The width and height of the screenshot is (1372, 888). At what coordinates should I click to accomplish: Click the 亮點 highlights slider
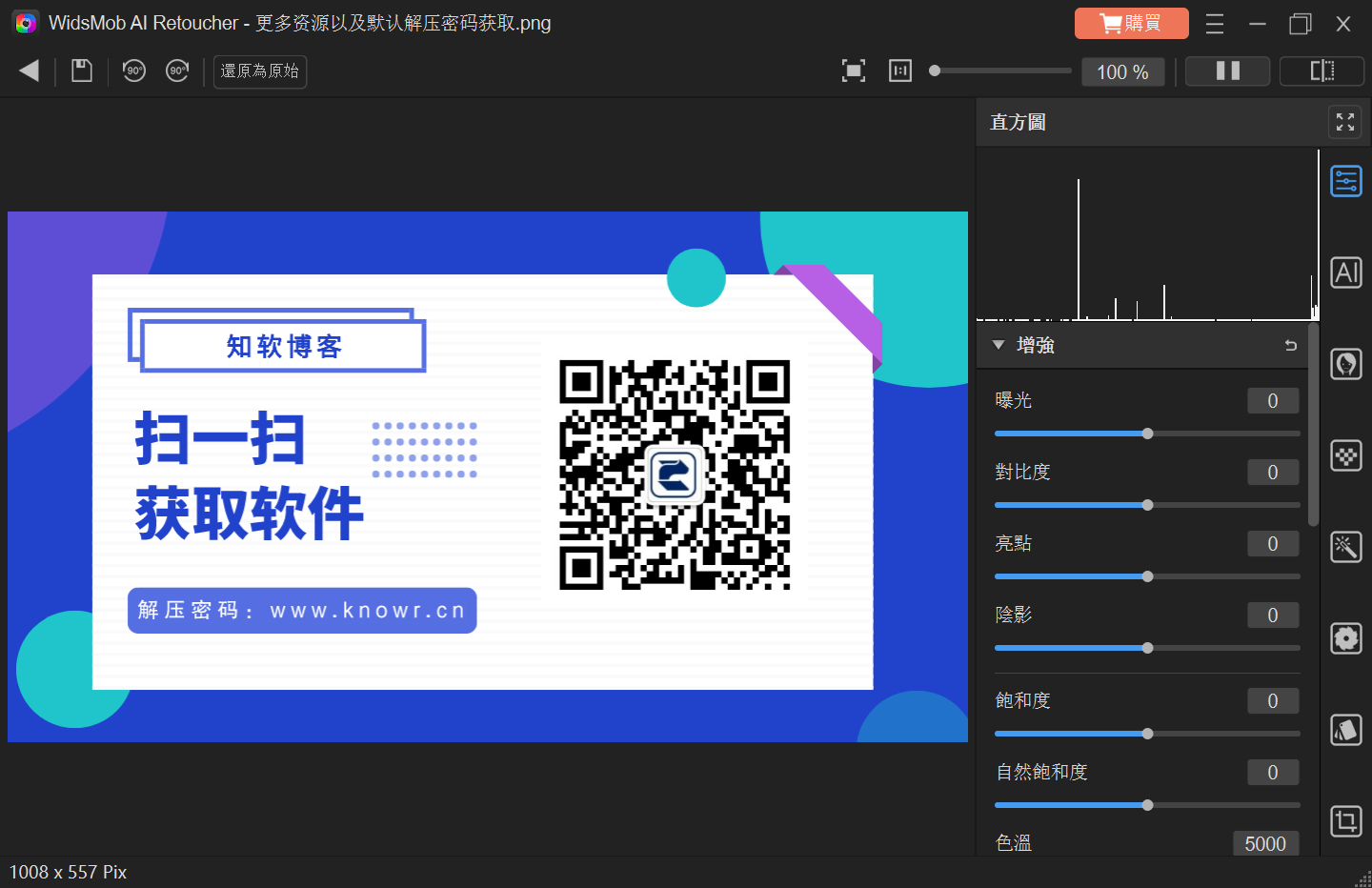[1147, 576]
